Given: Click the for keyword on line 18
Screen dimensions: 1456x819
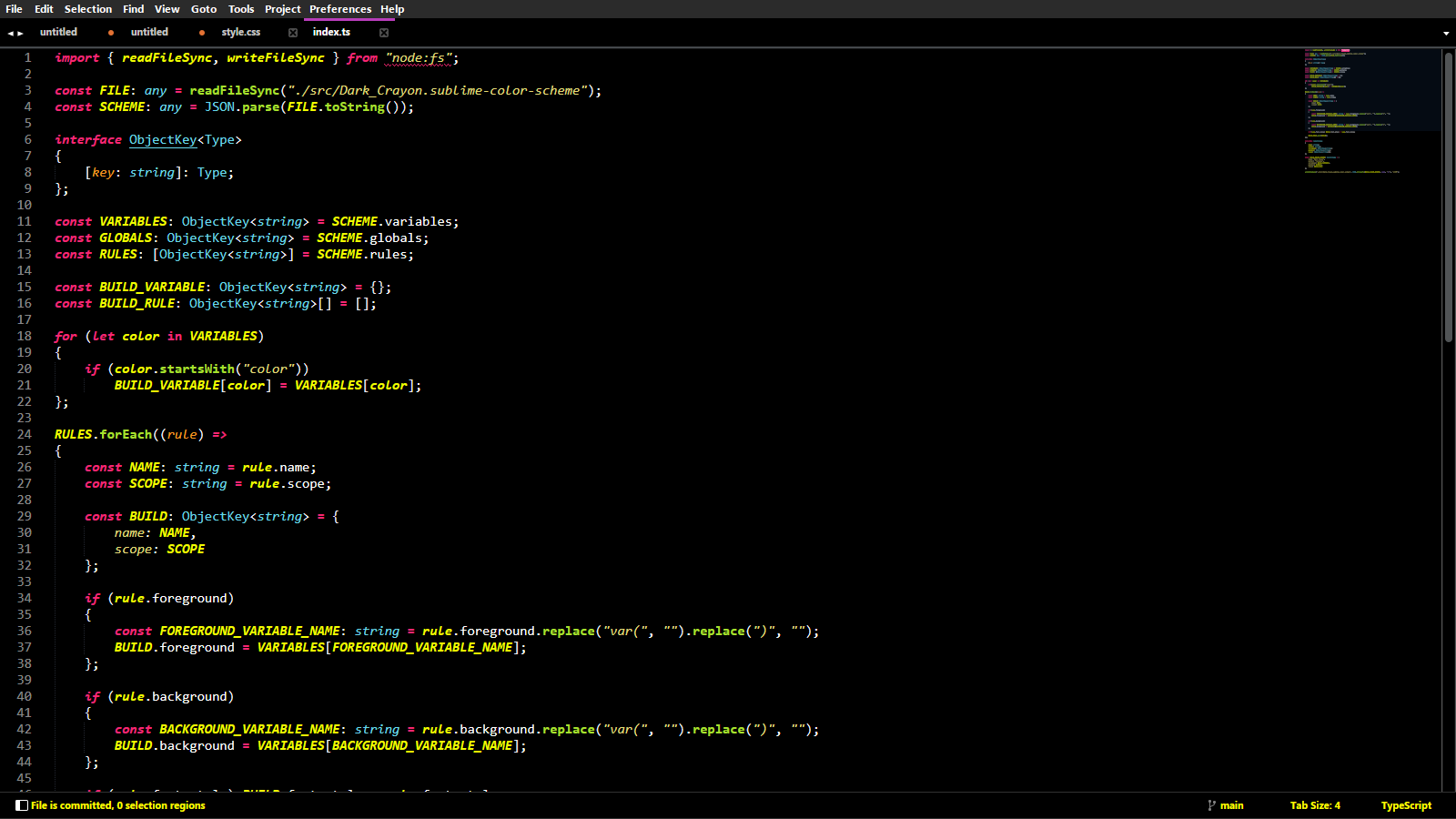Looking at the screenshot, I should (66, 336).
